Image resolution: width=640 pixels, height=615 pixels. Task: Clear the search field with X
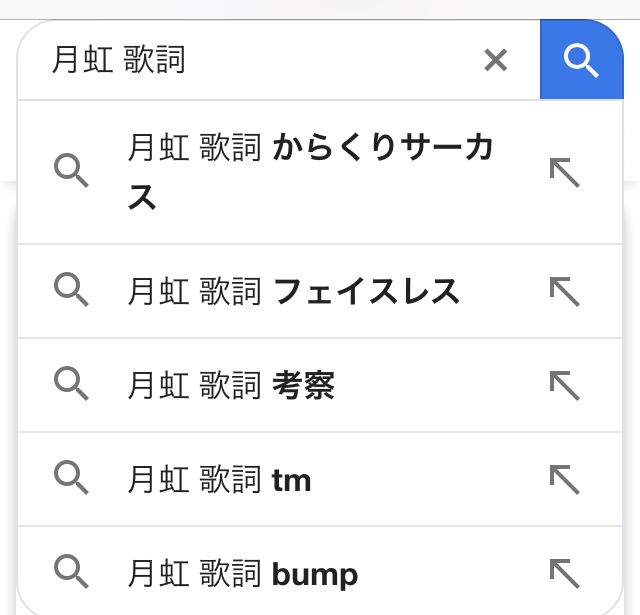coord(496,61)
